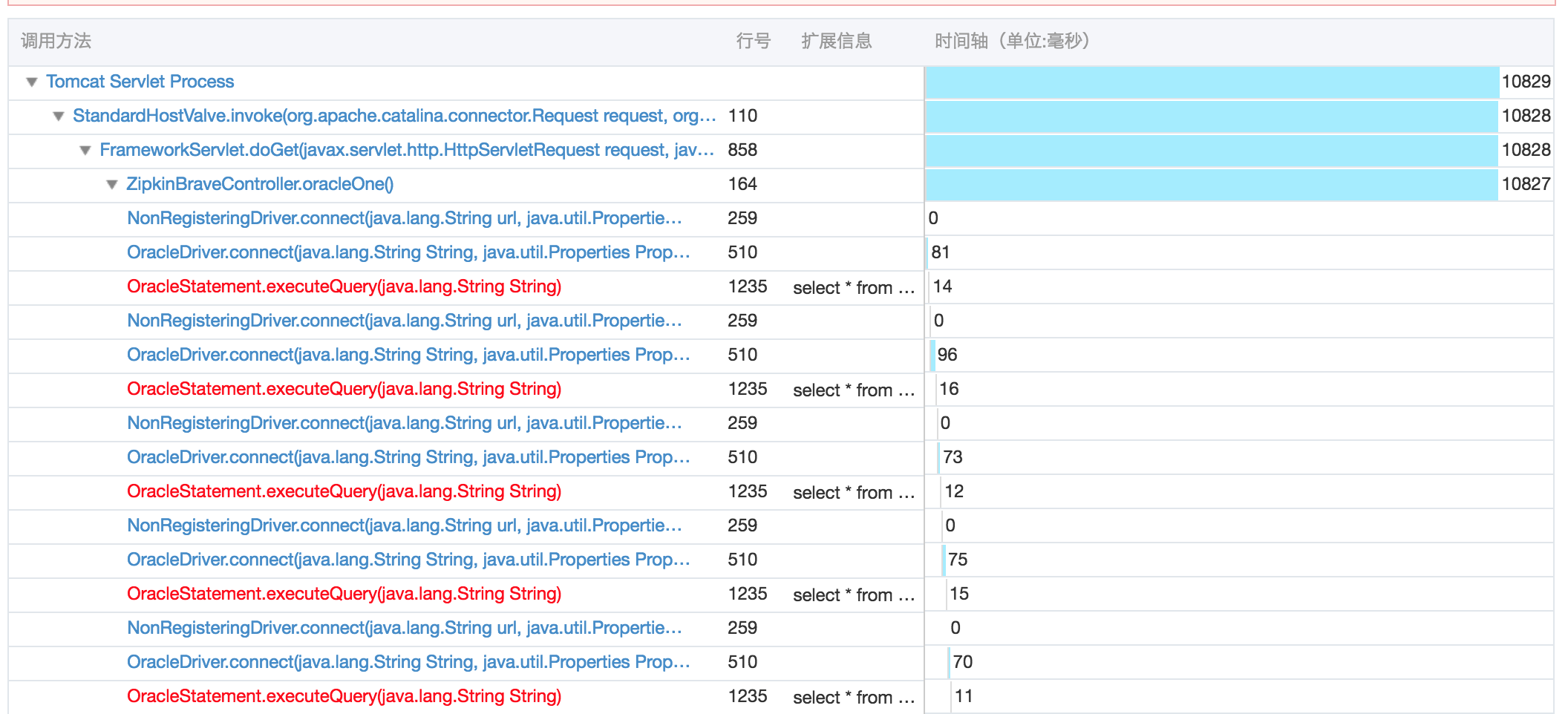The width and height of the screenshot is (1568, 714).
Task: Open the OracleStatement.executeQuery row taking 12 ms
Action: pyautogui.click(x=344, y=491)
